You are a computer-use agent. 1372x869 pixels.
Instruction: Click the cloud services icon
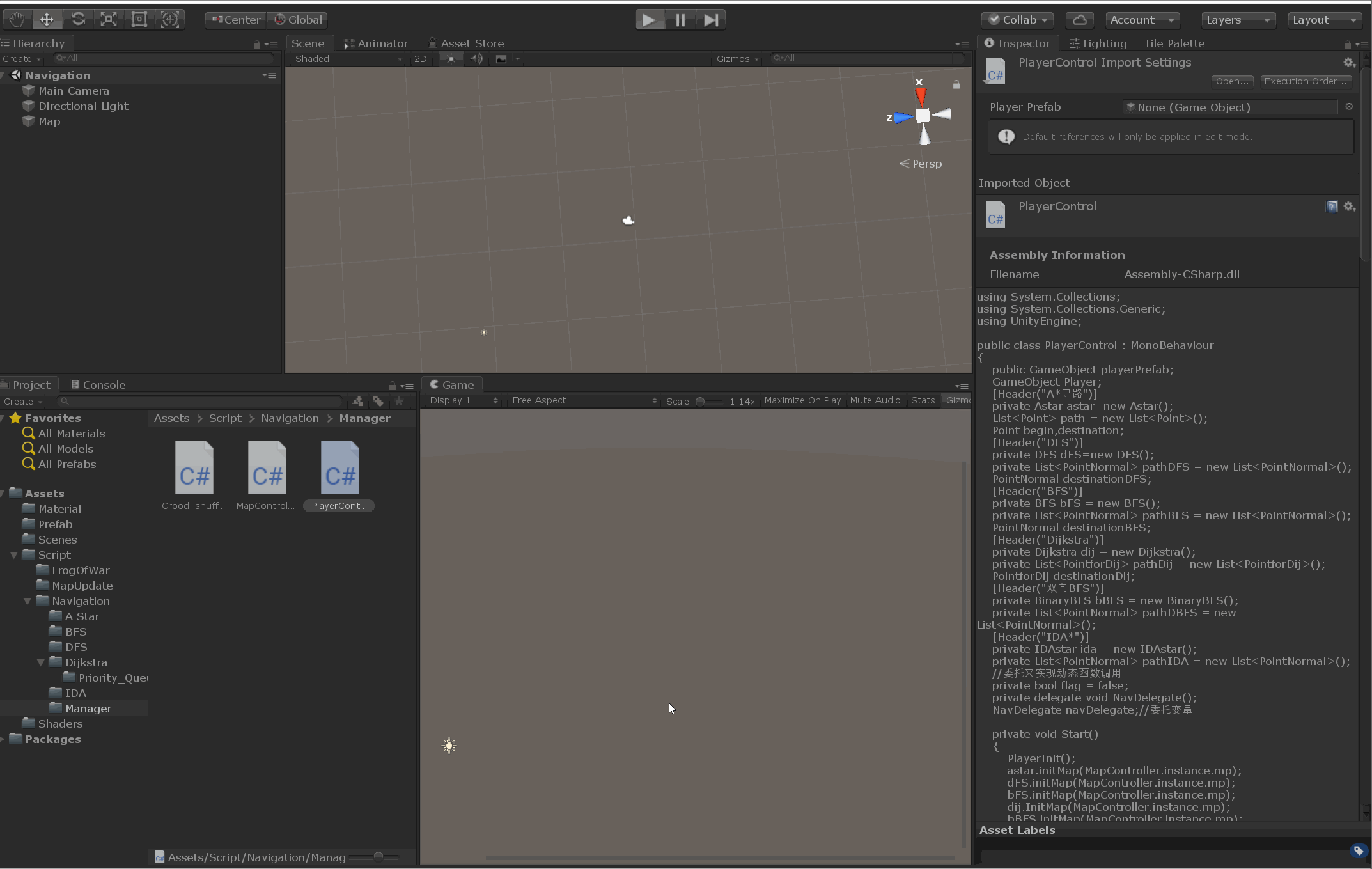[x=1079, y=20]
